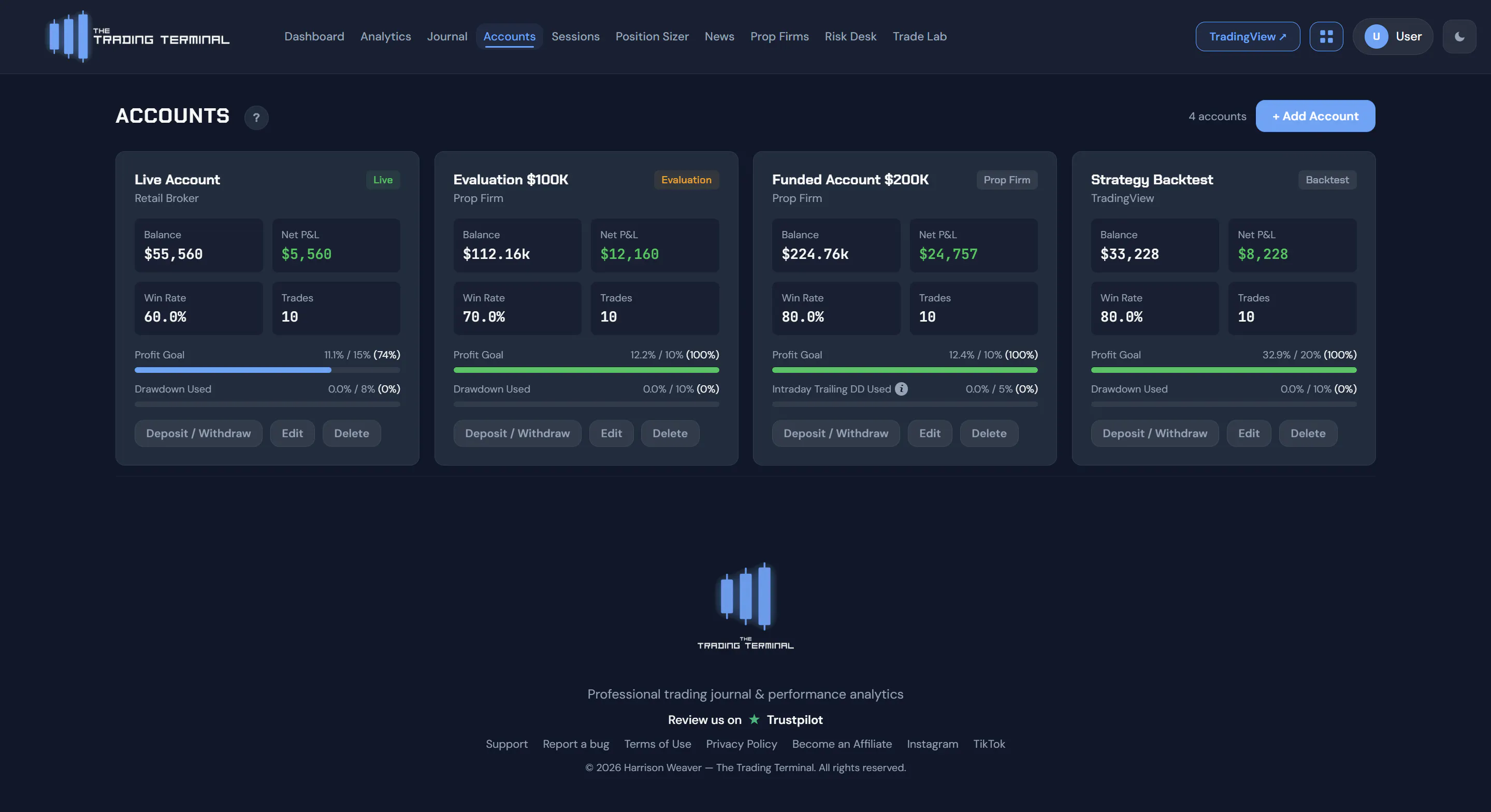Select the Accounts nav tab
The height and width of the screenshot is (812, 1491).
click(510, 36)
